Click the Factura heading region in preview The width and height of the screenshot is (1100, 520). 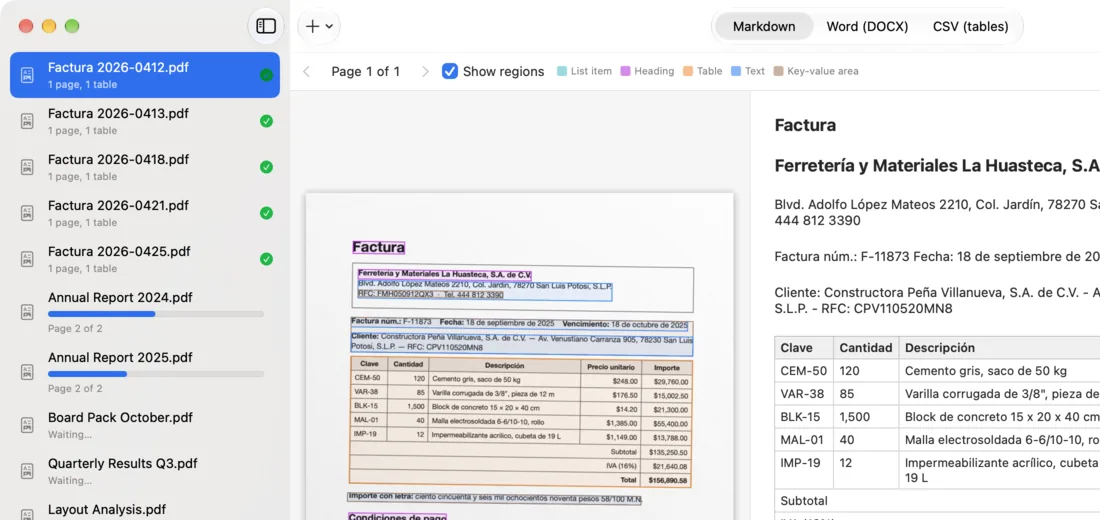[378, 247]
